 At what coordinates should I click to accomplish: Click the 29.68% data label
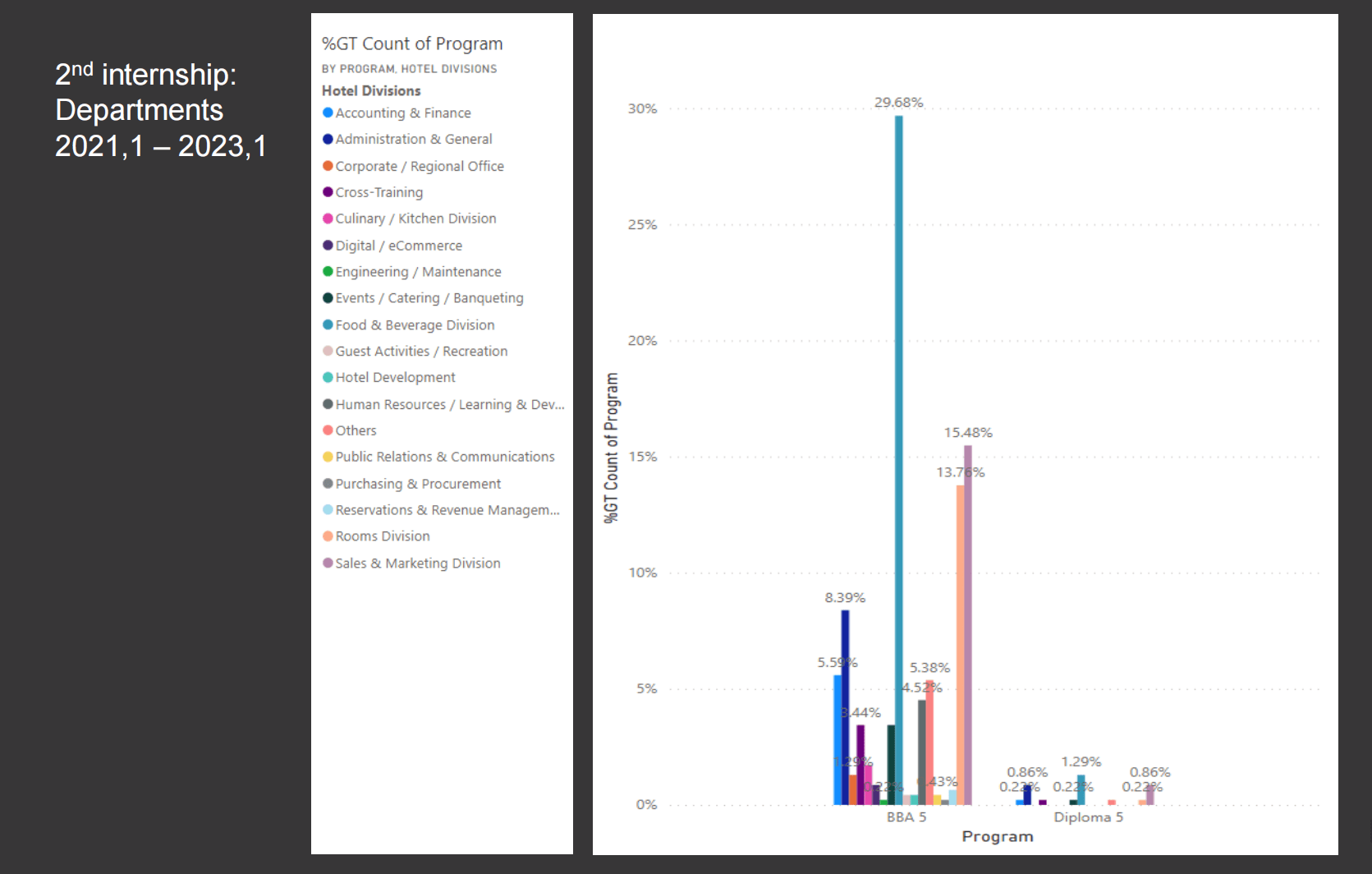click(899, 103)
